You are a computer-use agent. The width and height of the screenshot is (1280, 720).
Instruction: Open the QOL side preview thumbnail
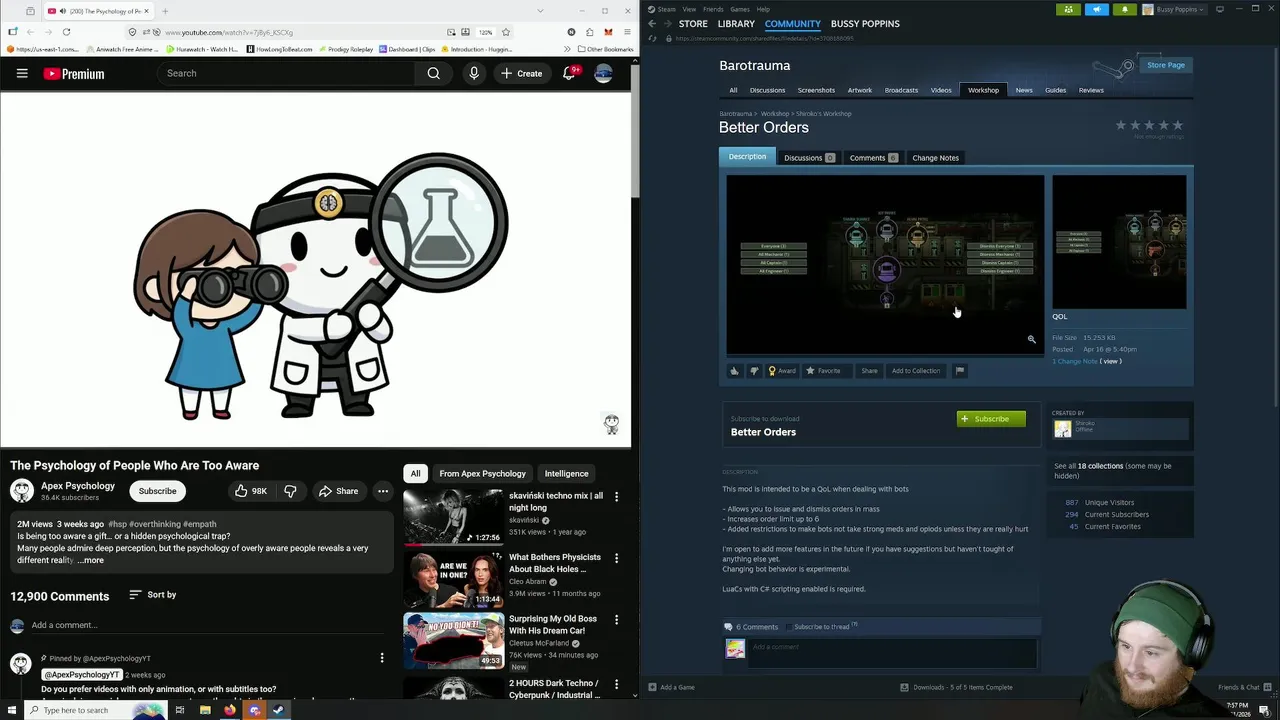(x=1119, y=242)
